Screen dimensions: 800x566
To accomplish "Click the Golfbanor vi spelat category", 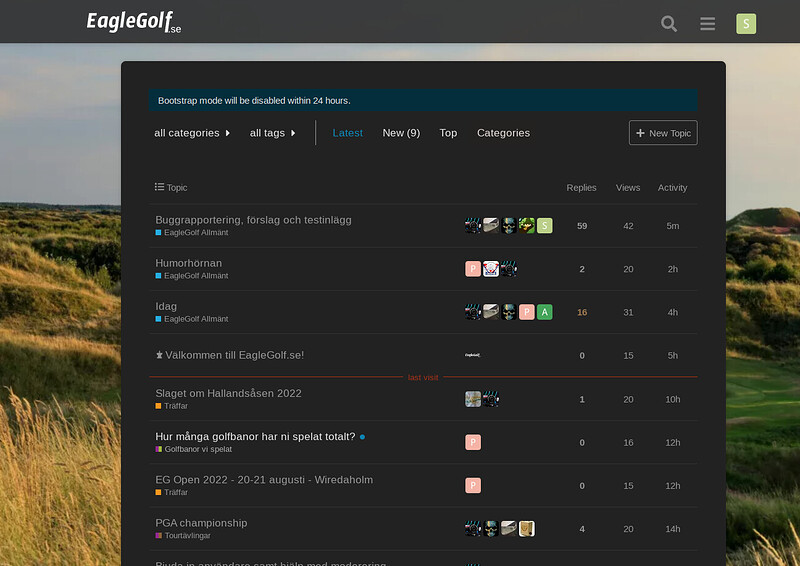I will point(193,449).
